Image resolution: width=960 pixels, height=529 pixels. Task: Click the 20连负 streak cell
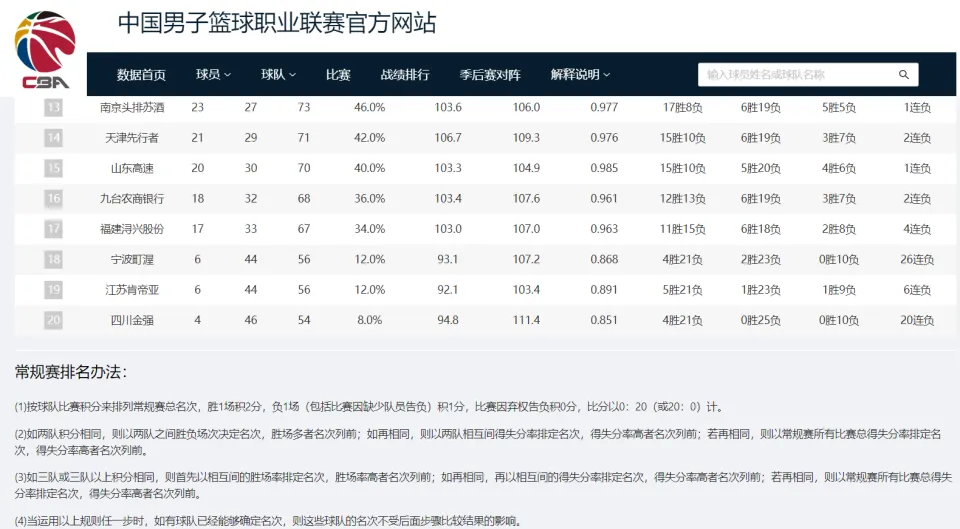tap(917, 320)
